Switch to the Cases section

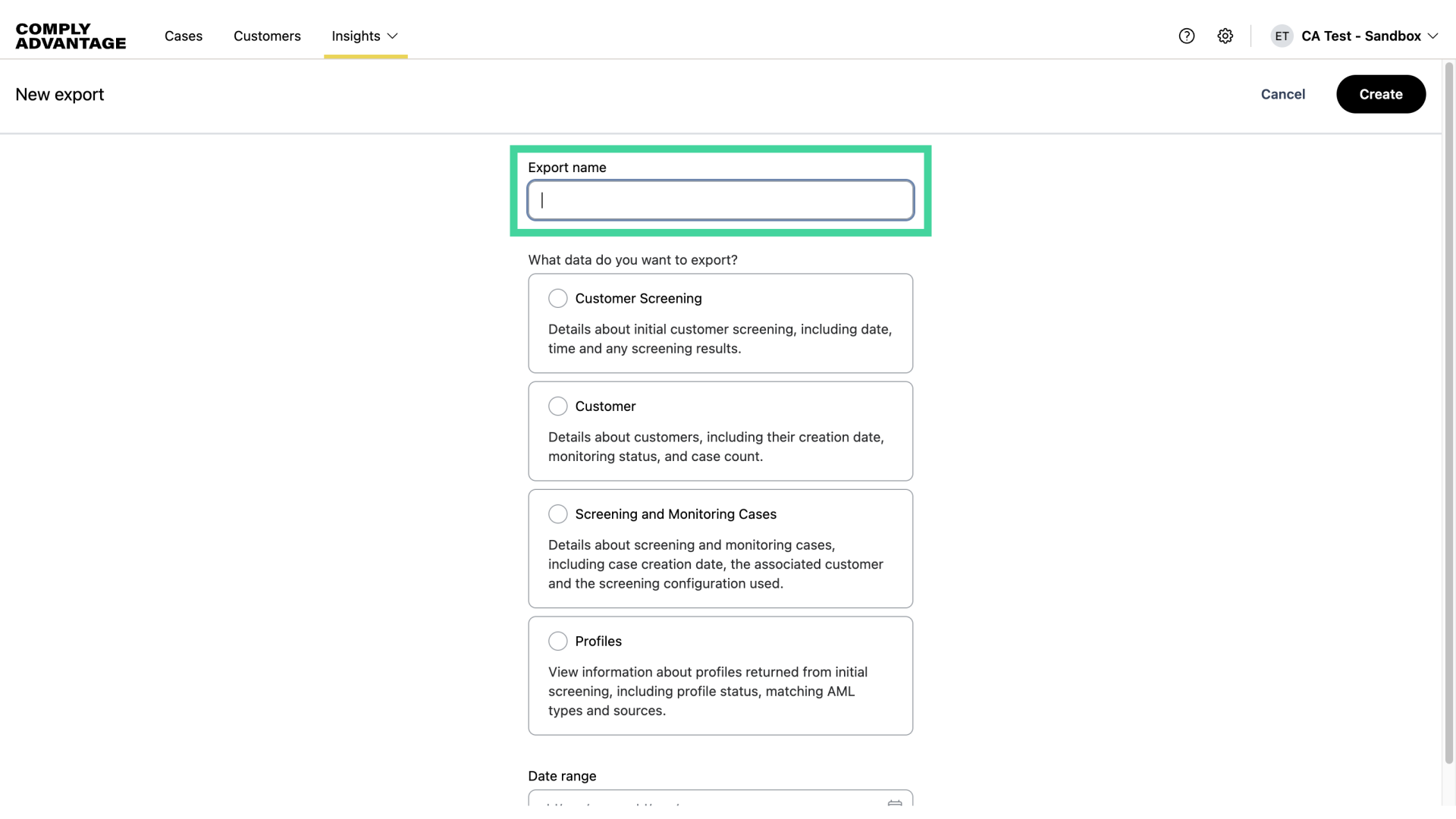click(x=183, y=36)
